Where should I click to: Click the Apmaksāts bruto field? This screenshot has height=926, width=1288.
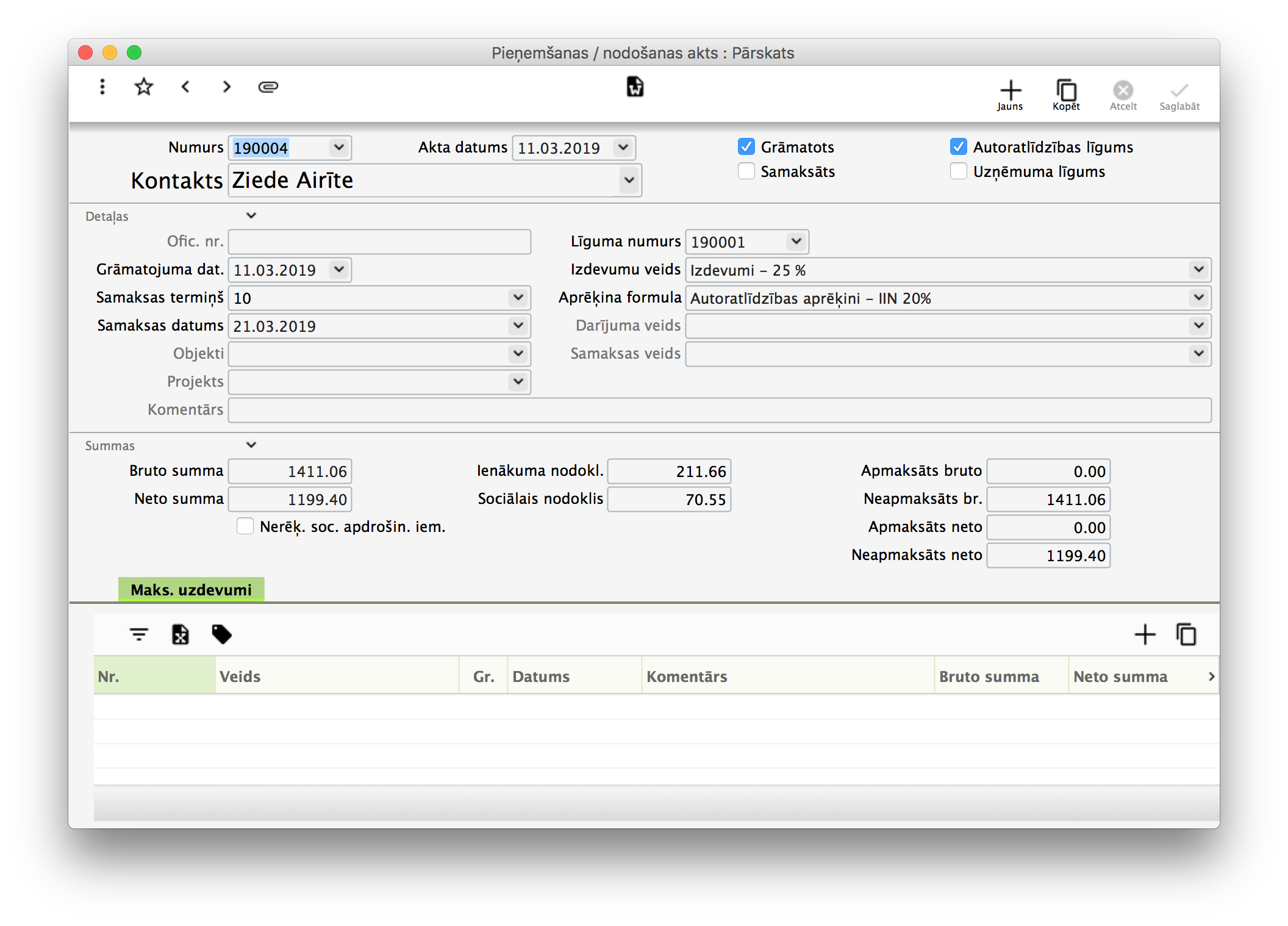pos(1049,472)
